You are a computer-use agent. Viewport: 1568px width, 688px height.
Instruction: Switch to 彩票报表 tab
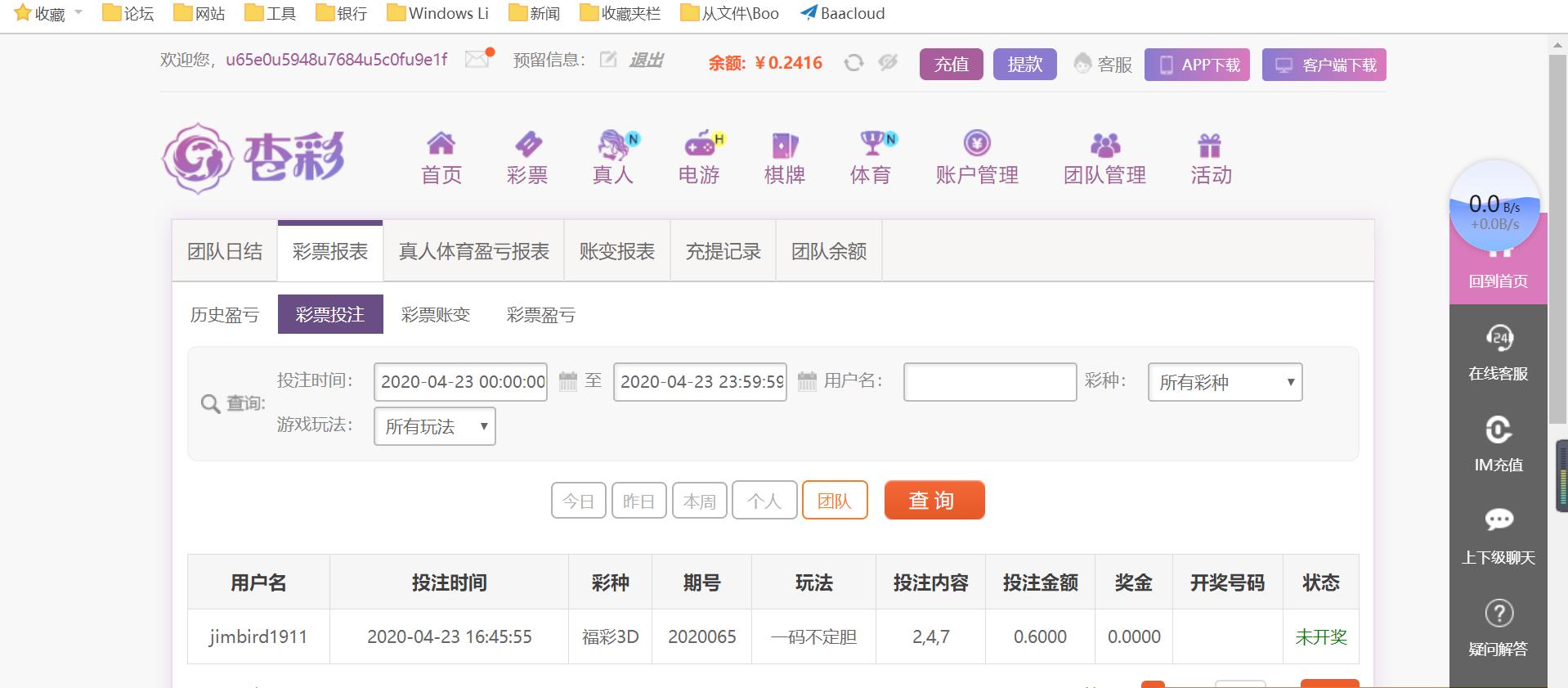[330, 251]
